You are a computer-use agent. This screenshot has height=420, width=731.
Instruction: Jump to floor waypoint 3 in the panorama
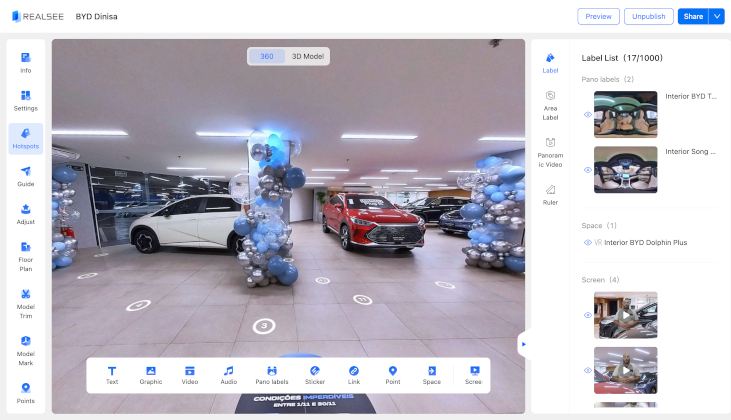point(264,326)
